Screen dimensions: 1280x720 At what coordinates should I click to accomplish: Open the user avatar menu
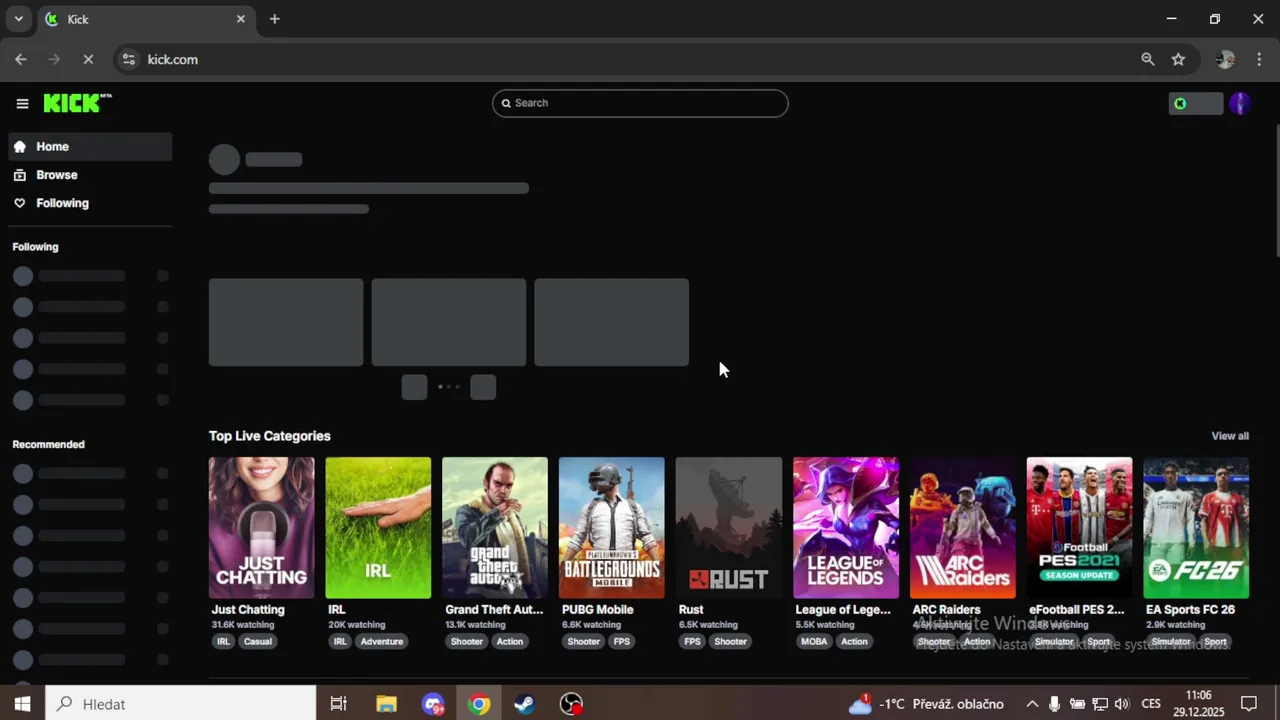1240,104
